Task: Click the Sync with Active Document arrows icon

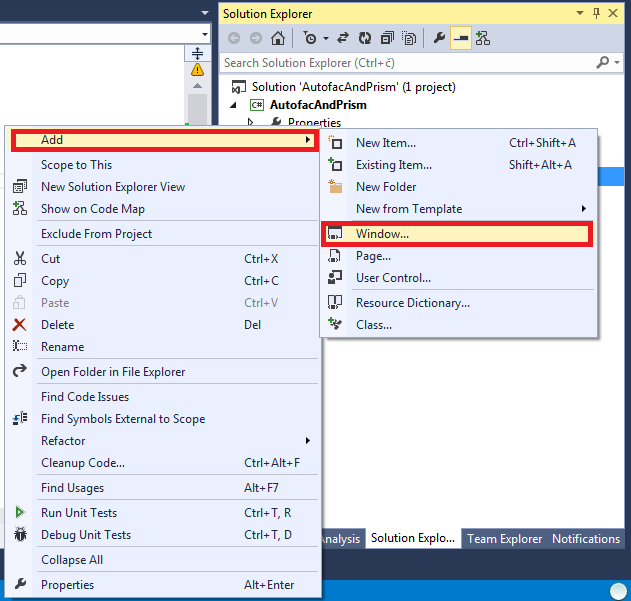Action: 343,38
